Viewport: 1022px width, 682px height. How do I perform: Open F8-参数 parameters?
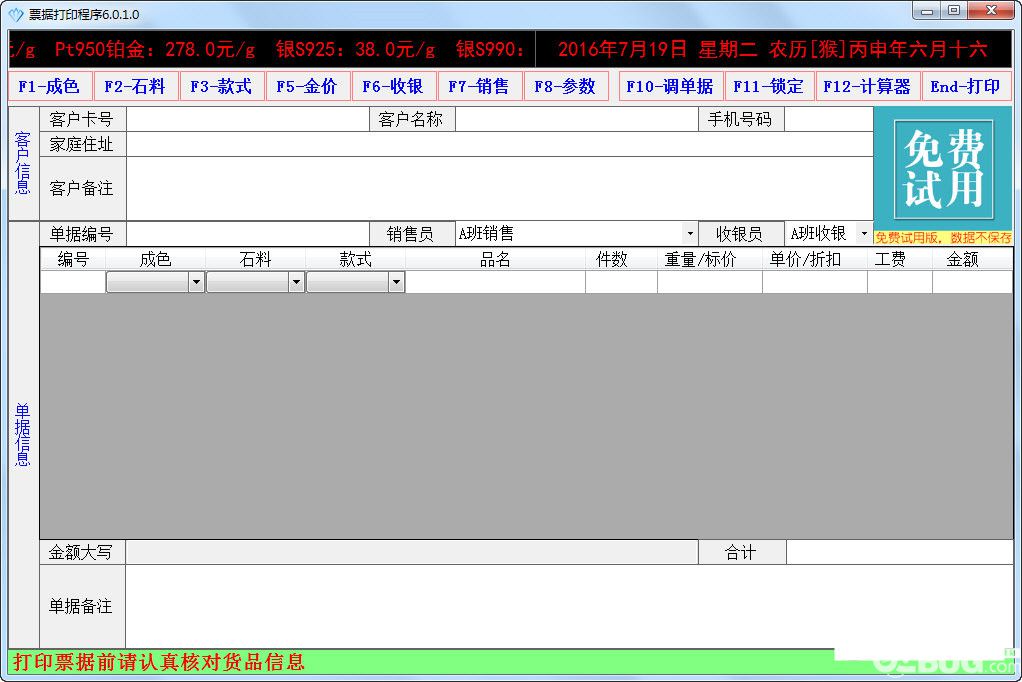pyautogui.click(x=565, y=86)
